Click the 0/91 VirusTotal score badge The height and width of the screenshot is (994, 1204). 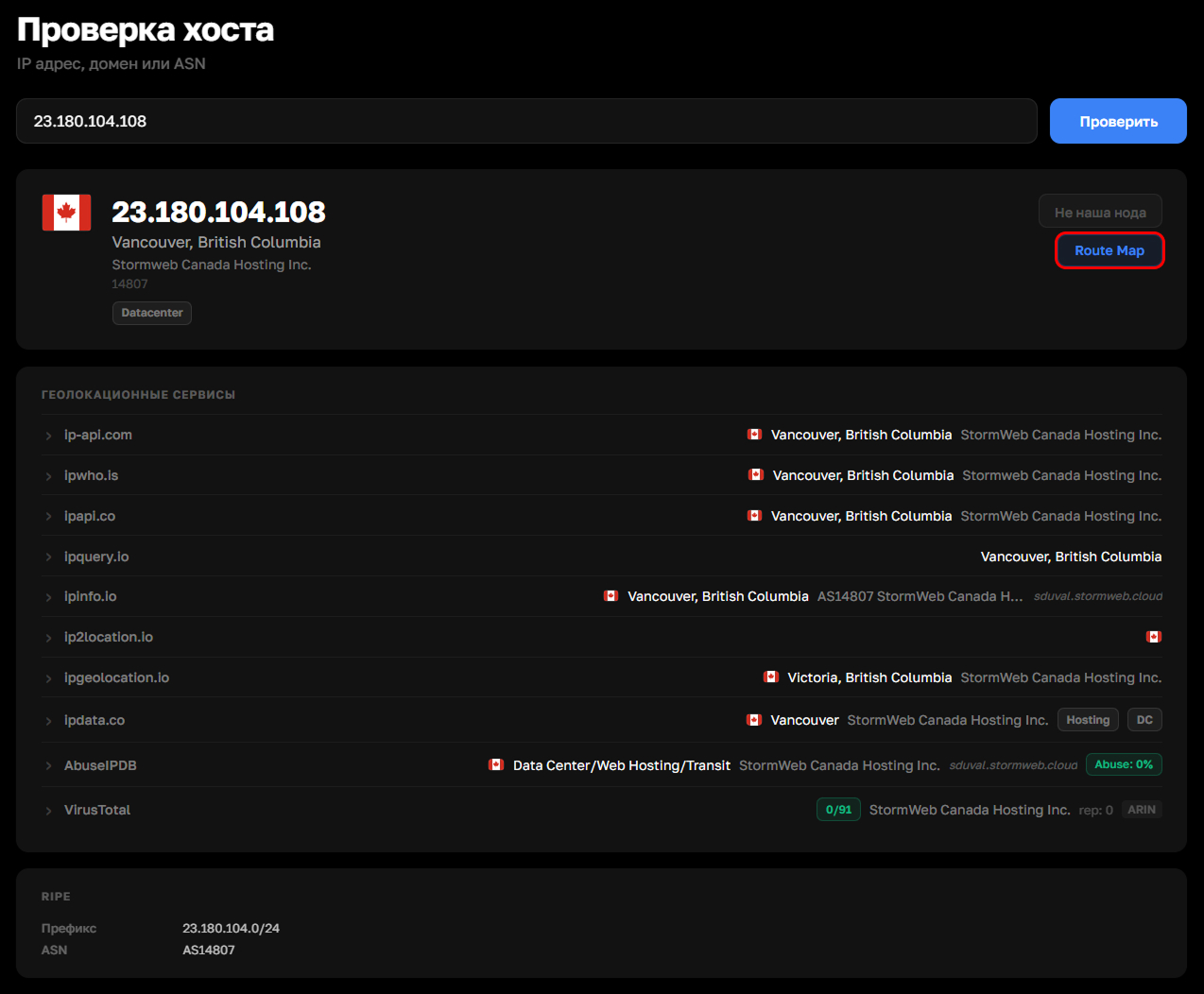(838, 810)
